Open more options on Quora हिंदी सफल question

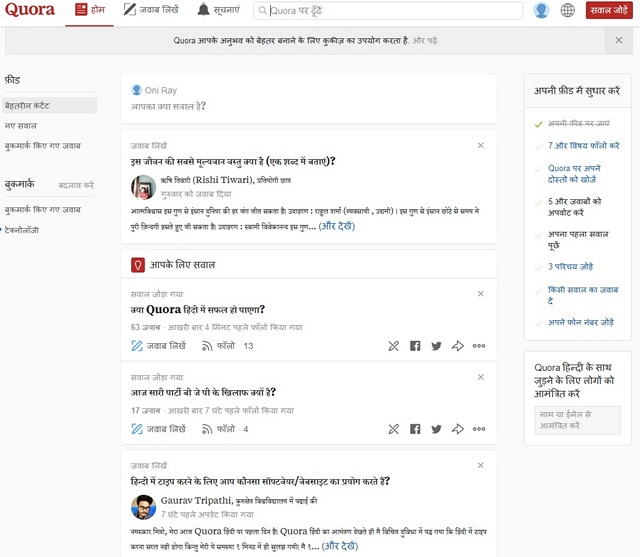(x=479, y=346)
